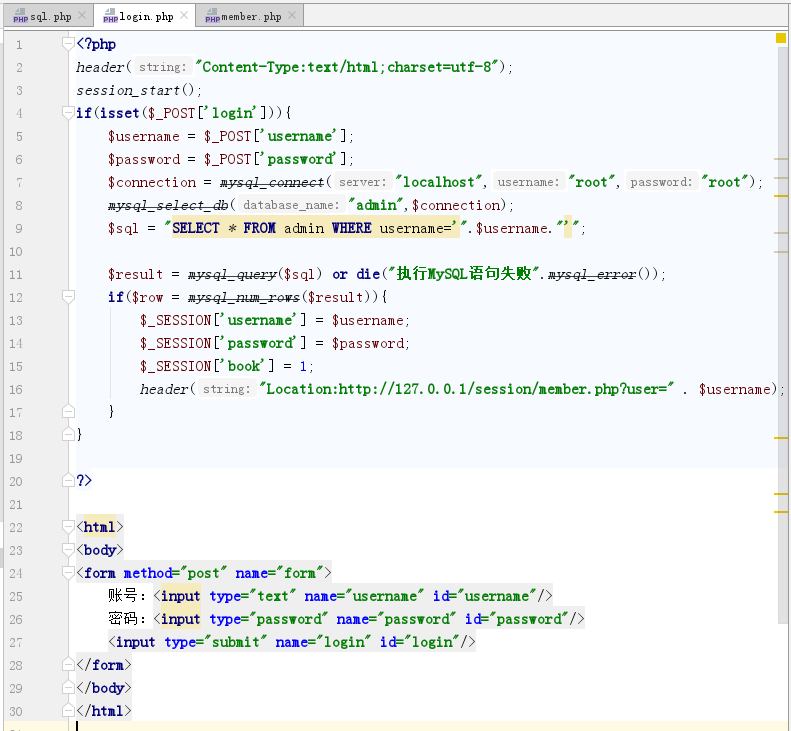Click the PHP file icon on sql.php tab
Viewport: 791px width, 731px height.
pyautogui.click(x=20, y=16)
